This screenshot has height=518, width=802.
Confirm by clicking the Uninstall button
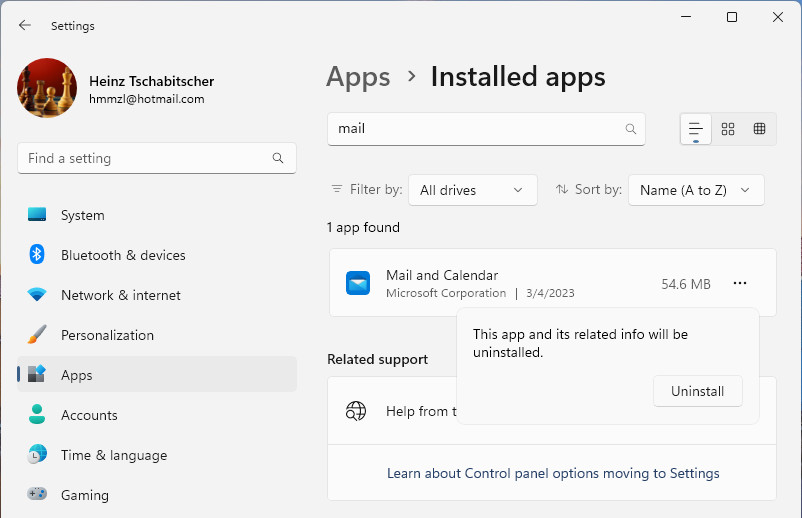coord(698,391)
